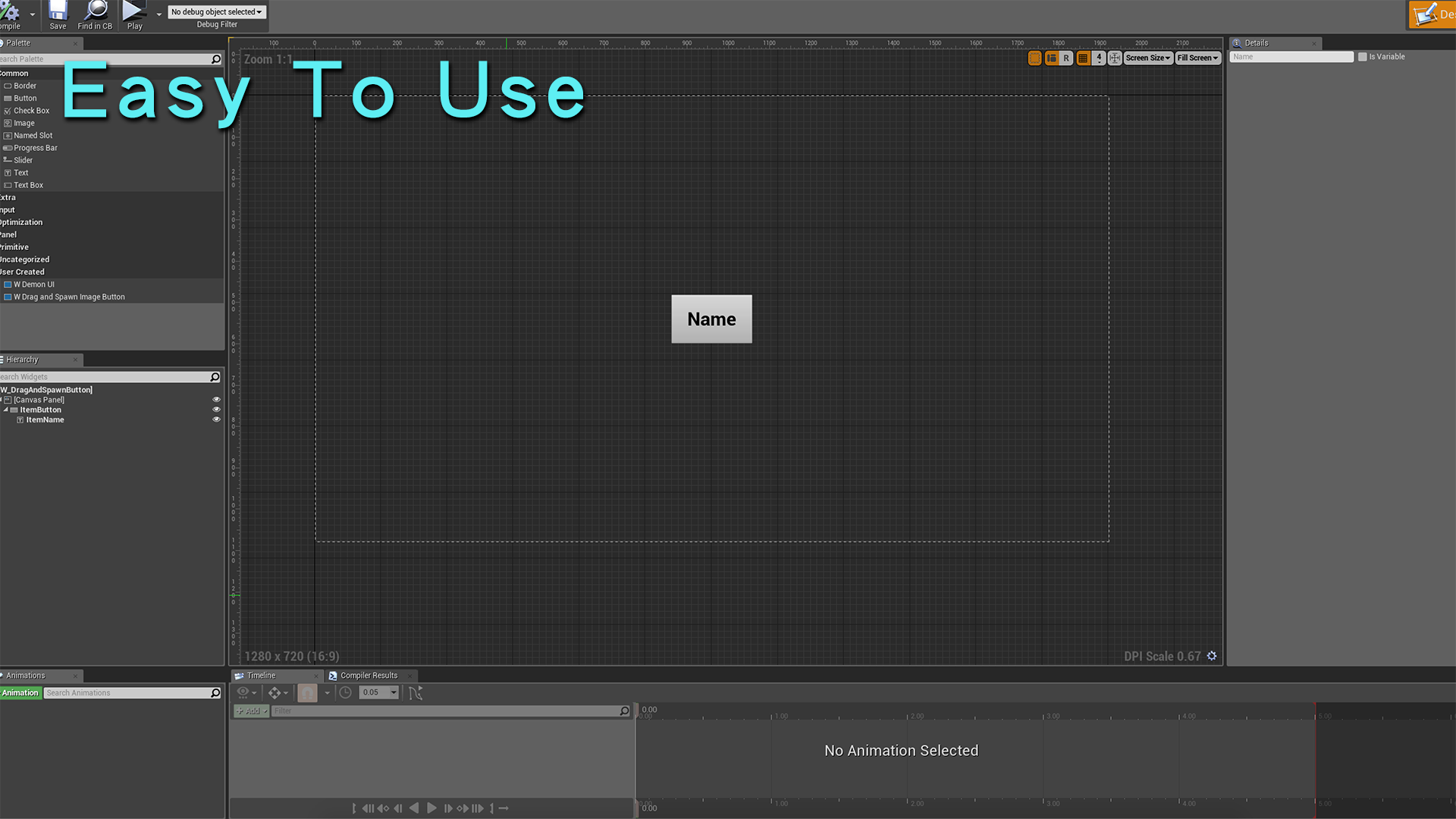Switch to Compiler Results tab
1456x819 pixels.
369,676
